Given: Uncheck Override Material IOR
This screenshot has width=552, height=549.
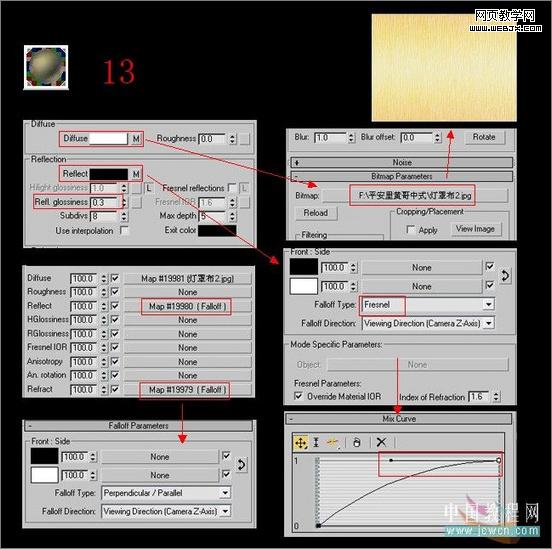Looking at the screenshot, I should 298,396.
